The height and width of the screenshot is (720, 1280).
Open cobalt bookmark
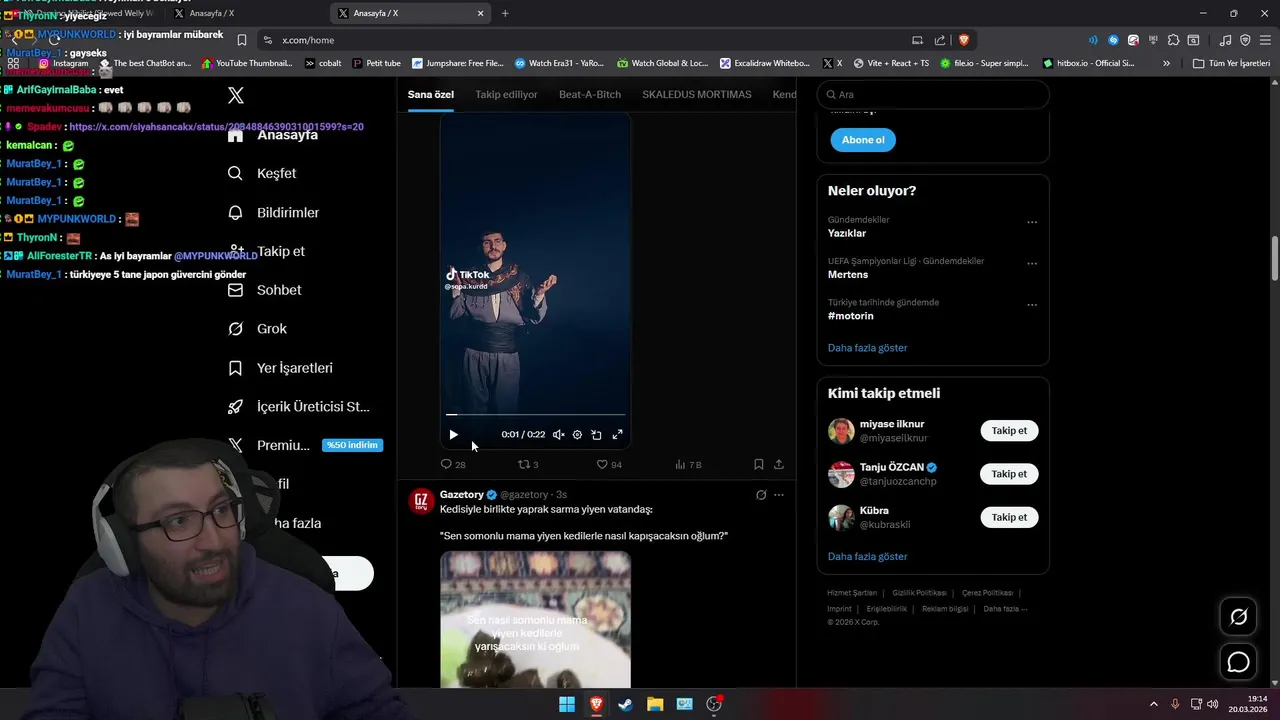[322, 63]
